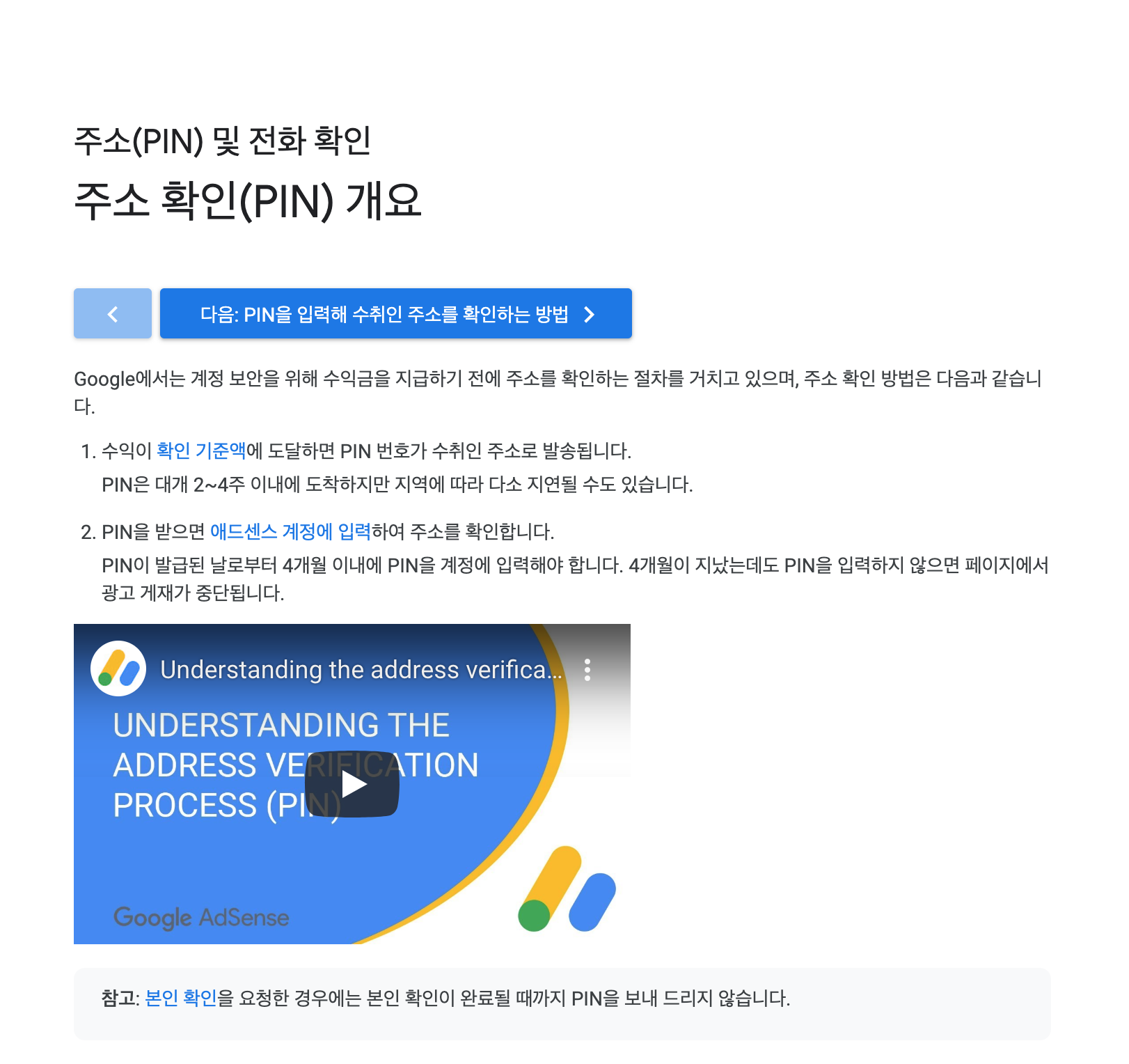Click the intro paragraph starting with Google에서는

point(558,392)
